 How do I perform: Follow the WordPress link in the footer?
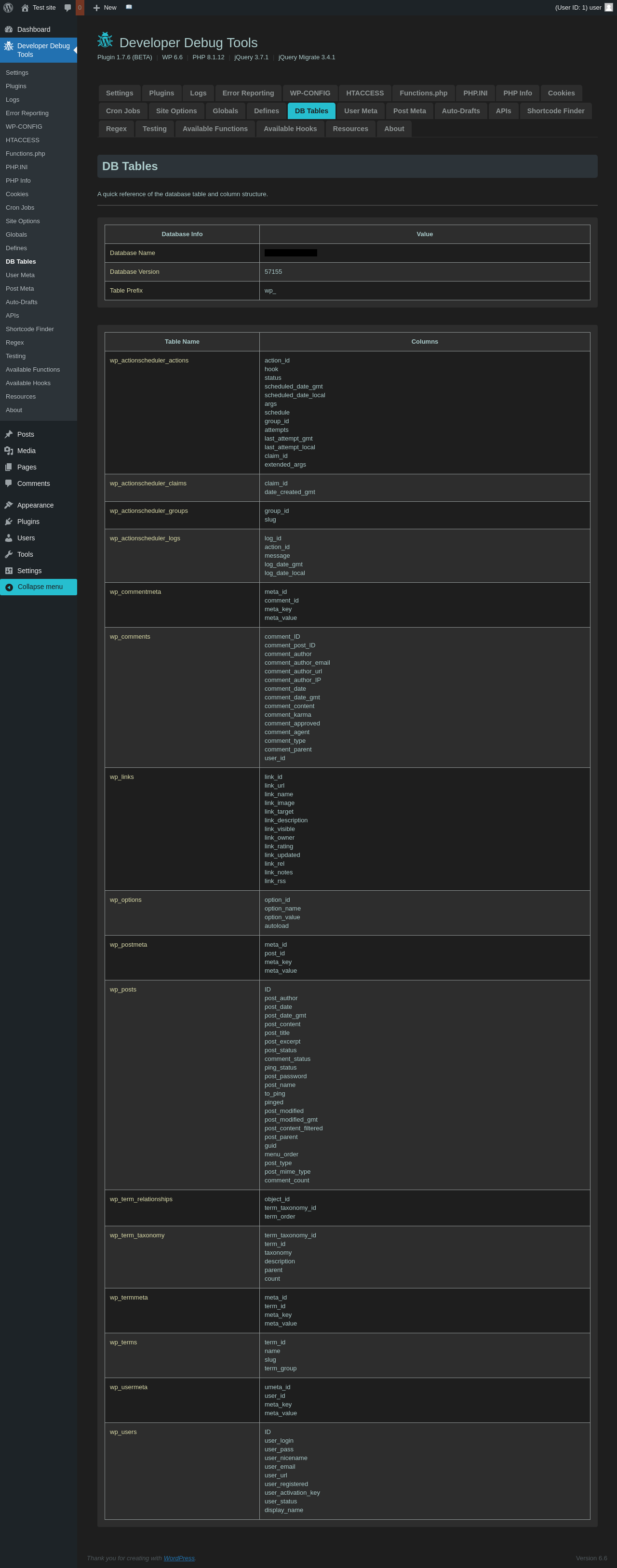[179, 1558]
